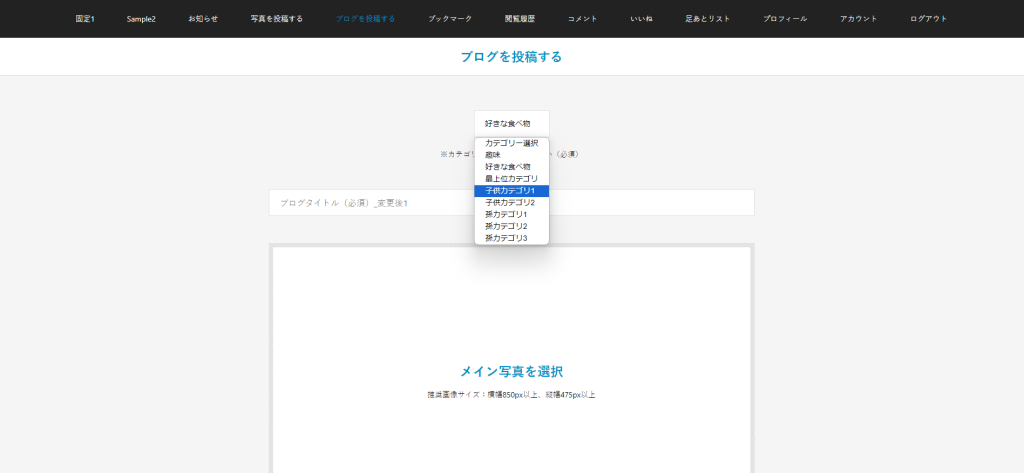This screenshot has width=1024, height=473.
Task: Choose 子供カテゴリ2 from the list
Action: (510, 202)
